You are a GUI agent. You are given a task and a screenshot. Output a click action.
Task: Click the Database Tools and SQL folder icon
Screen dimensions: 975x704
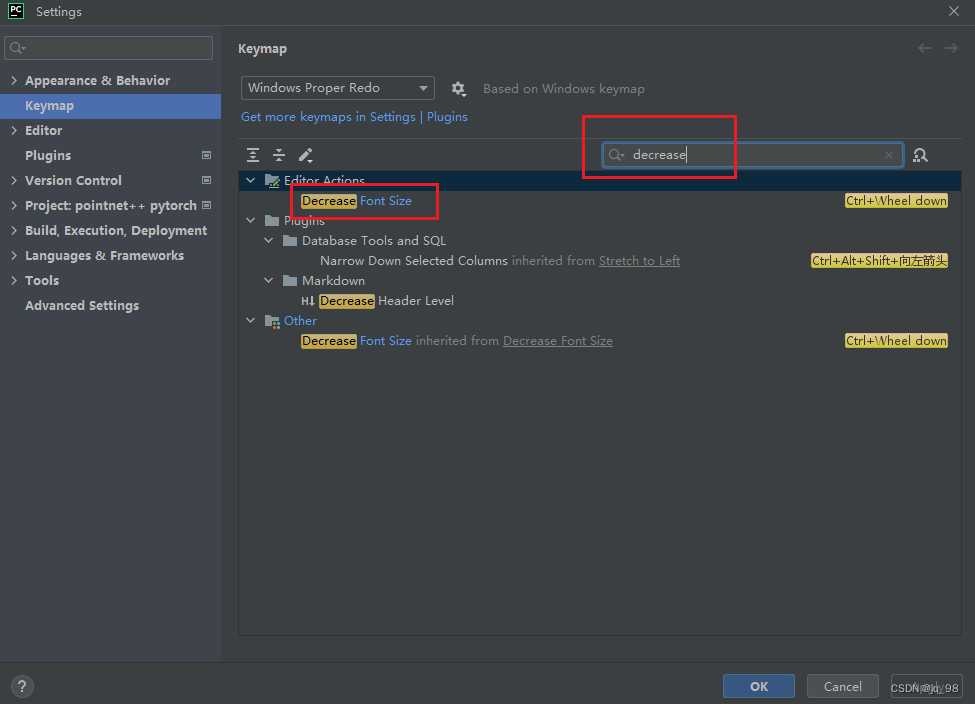(x=290, y=241)
